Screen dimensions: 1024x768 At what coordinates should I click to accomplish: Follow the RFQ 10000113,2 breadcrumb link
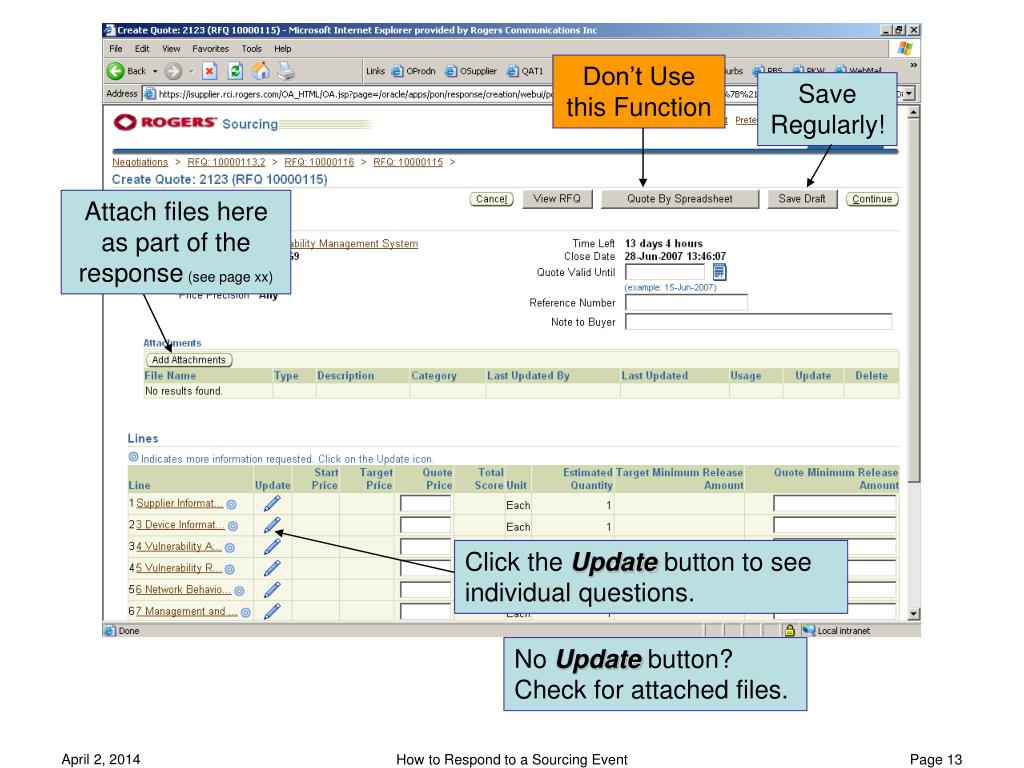[x=226, y=162]
